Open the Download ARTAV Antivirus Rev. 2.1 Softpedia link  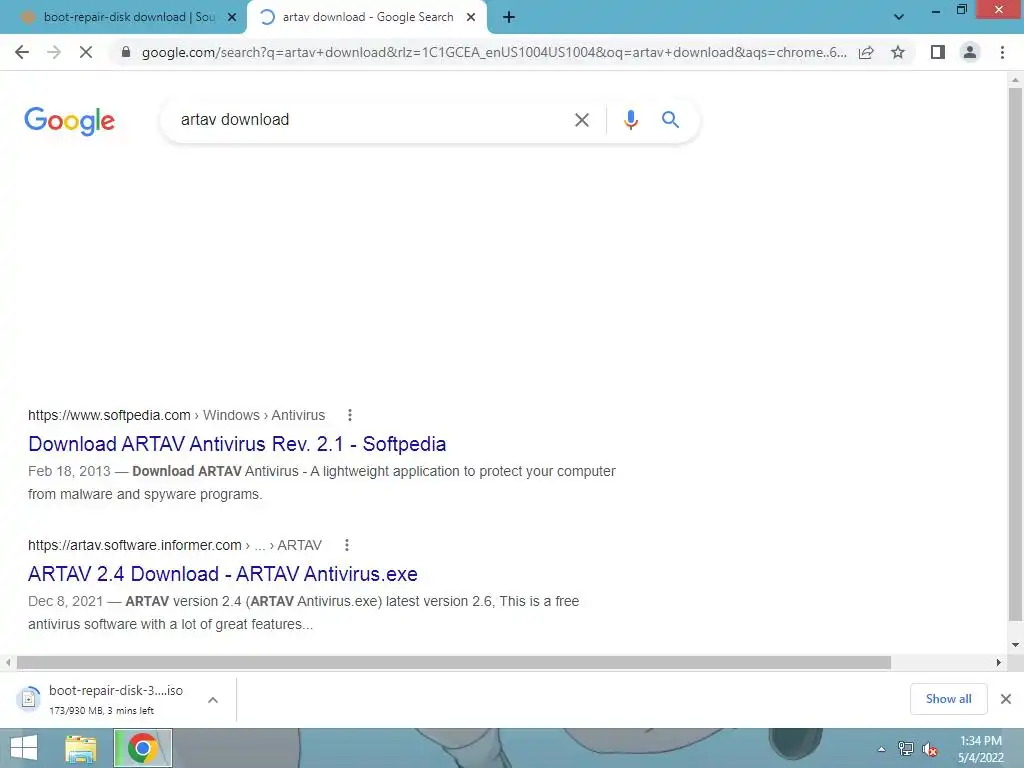[x=237, y=444]
